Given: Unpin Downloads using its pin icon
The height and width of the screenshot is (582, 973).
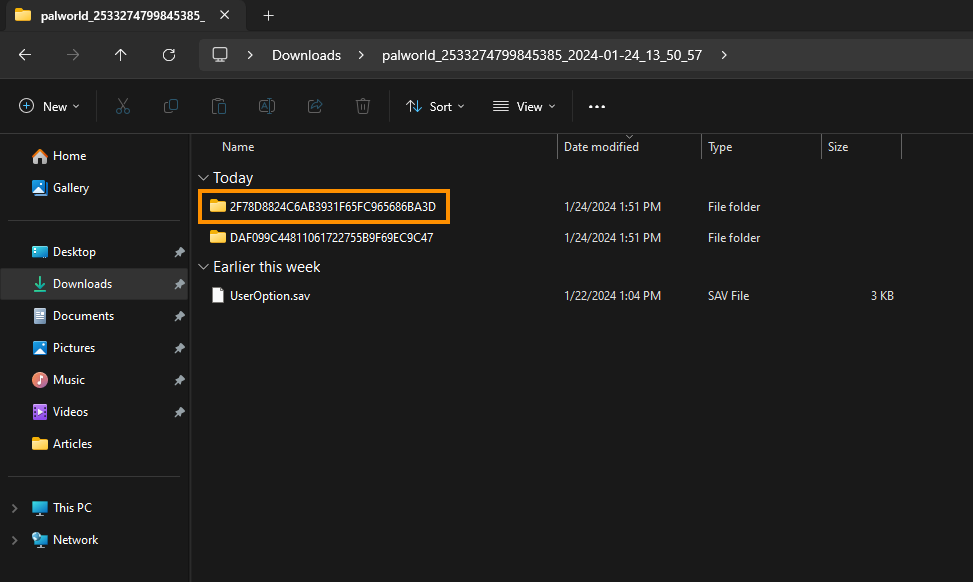Looking at the screenshot, I should [179, 284].
